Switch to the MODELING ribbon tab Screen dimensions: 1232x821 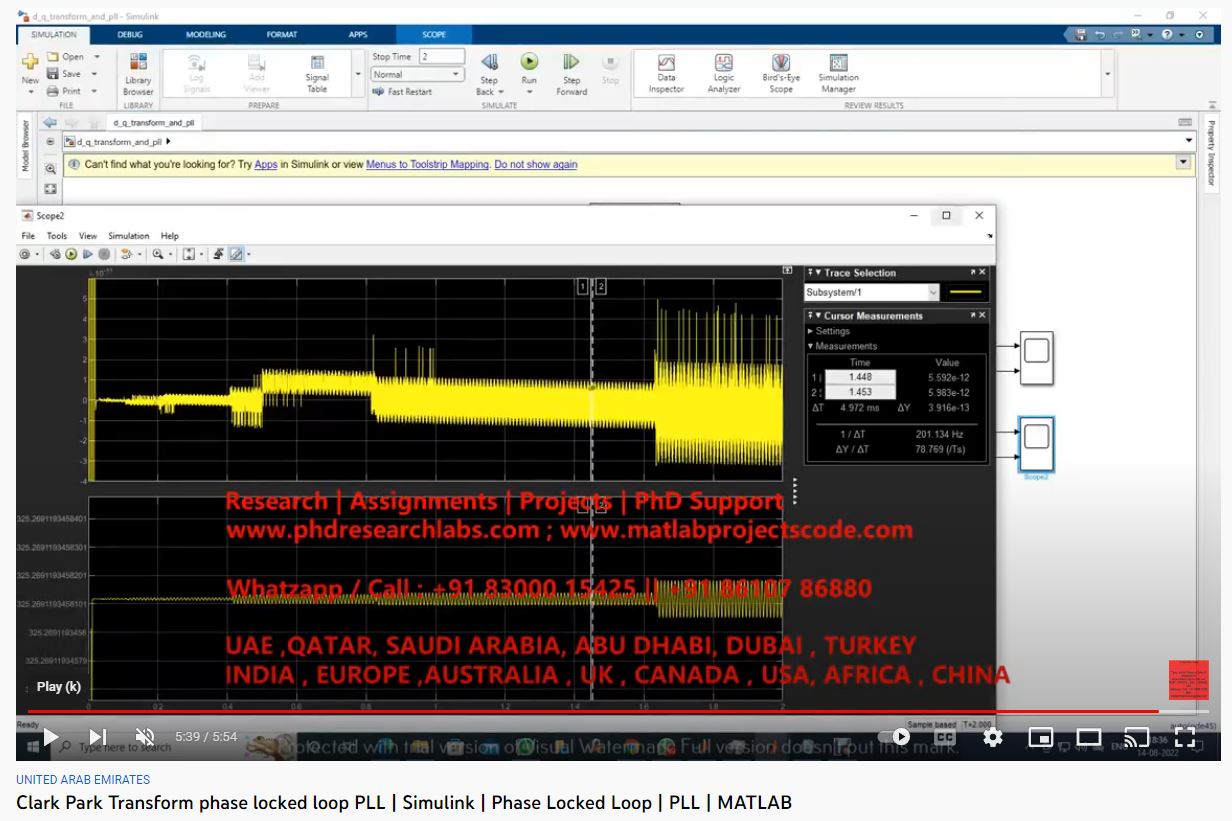(x=206, y=35)
